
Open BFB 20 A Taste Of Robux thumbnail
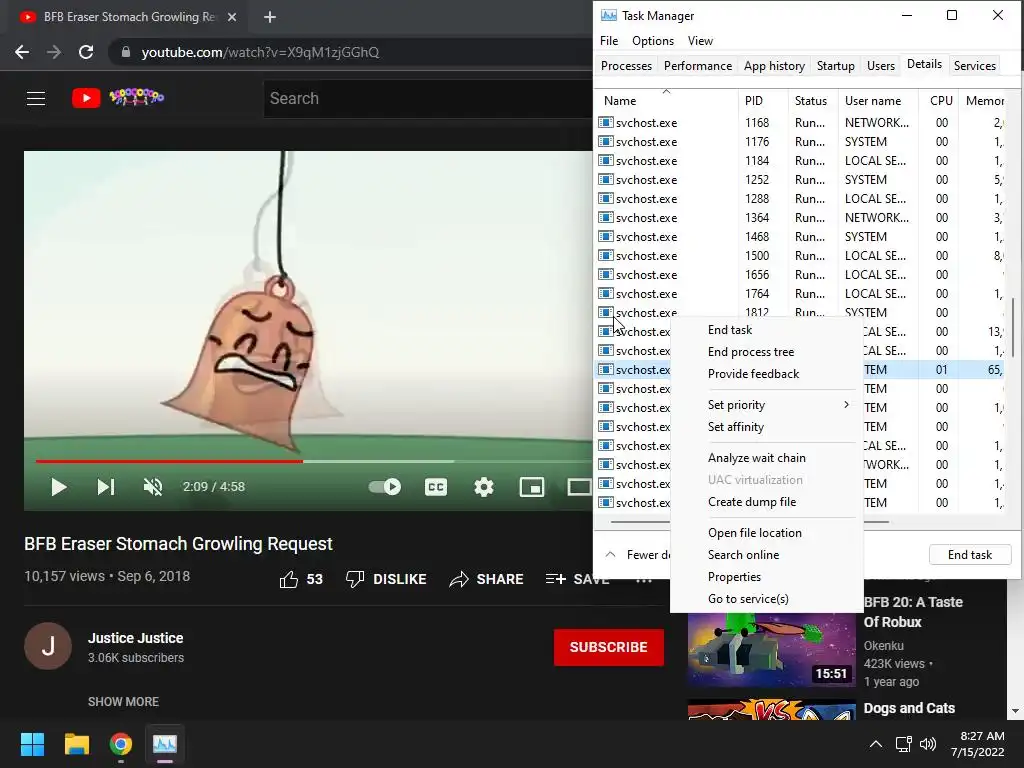click(x=771, y=650)
